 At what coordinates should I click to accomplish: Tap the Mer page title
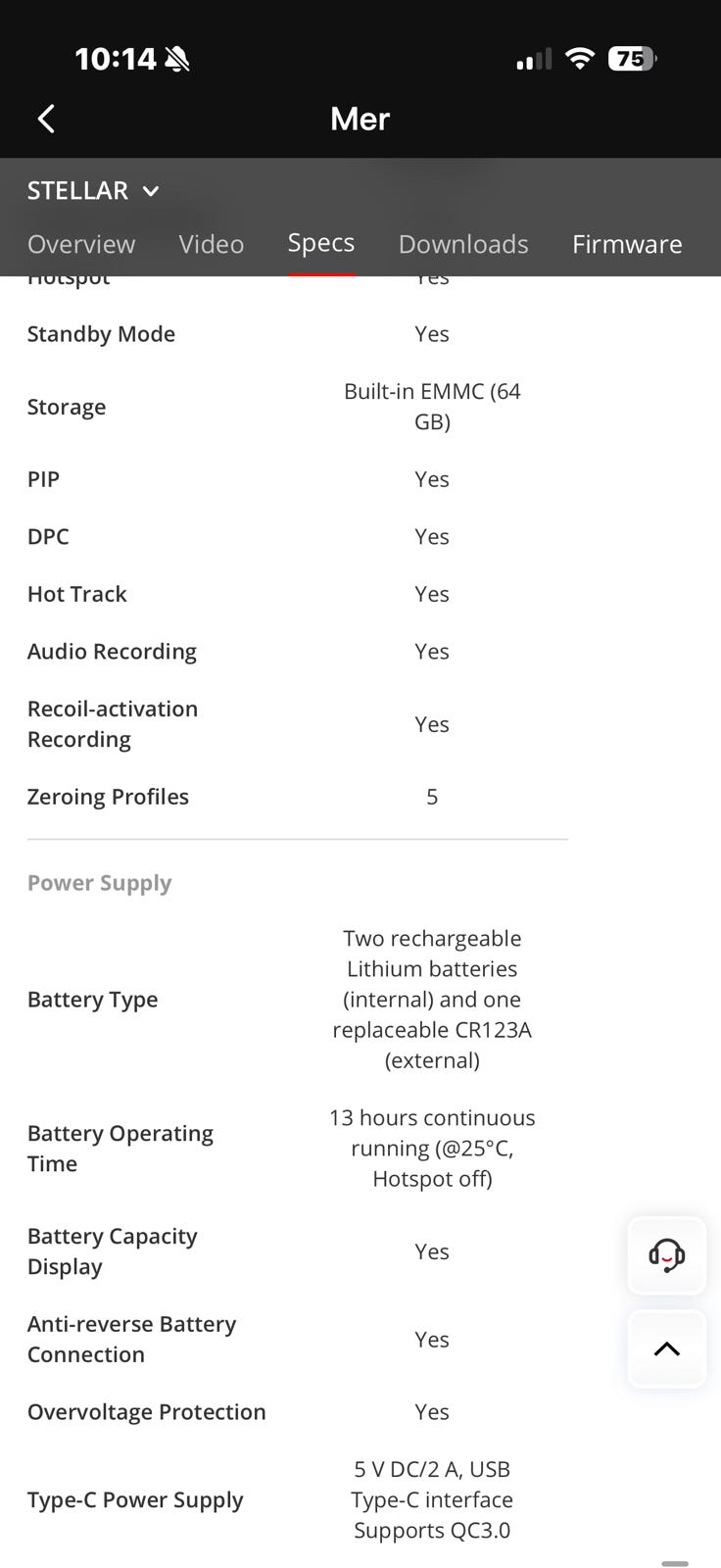(x=360, y=119)
